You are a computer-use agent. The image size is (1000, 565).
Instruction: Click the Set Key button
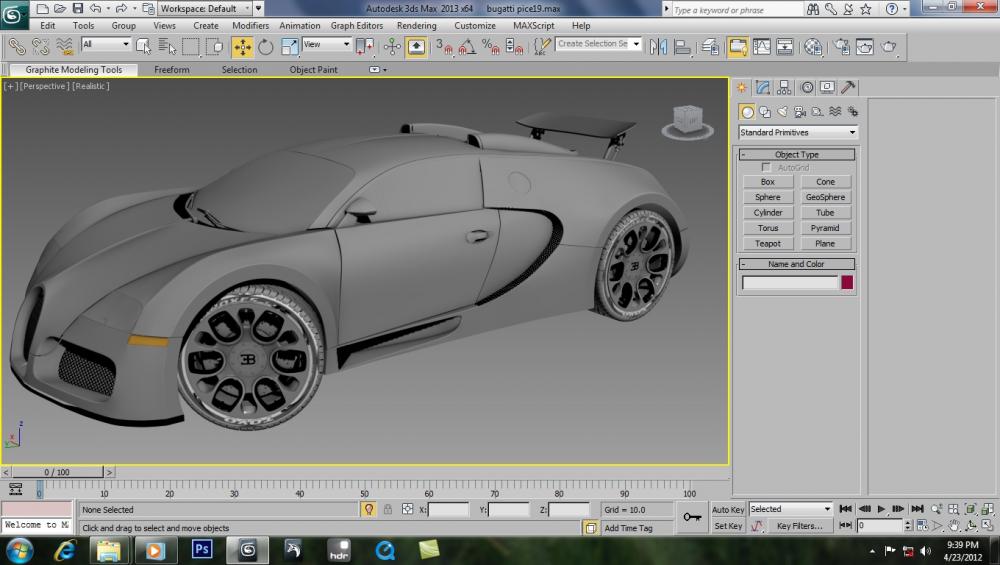pos(728,526)
